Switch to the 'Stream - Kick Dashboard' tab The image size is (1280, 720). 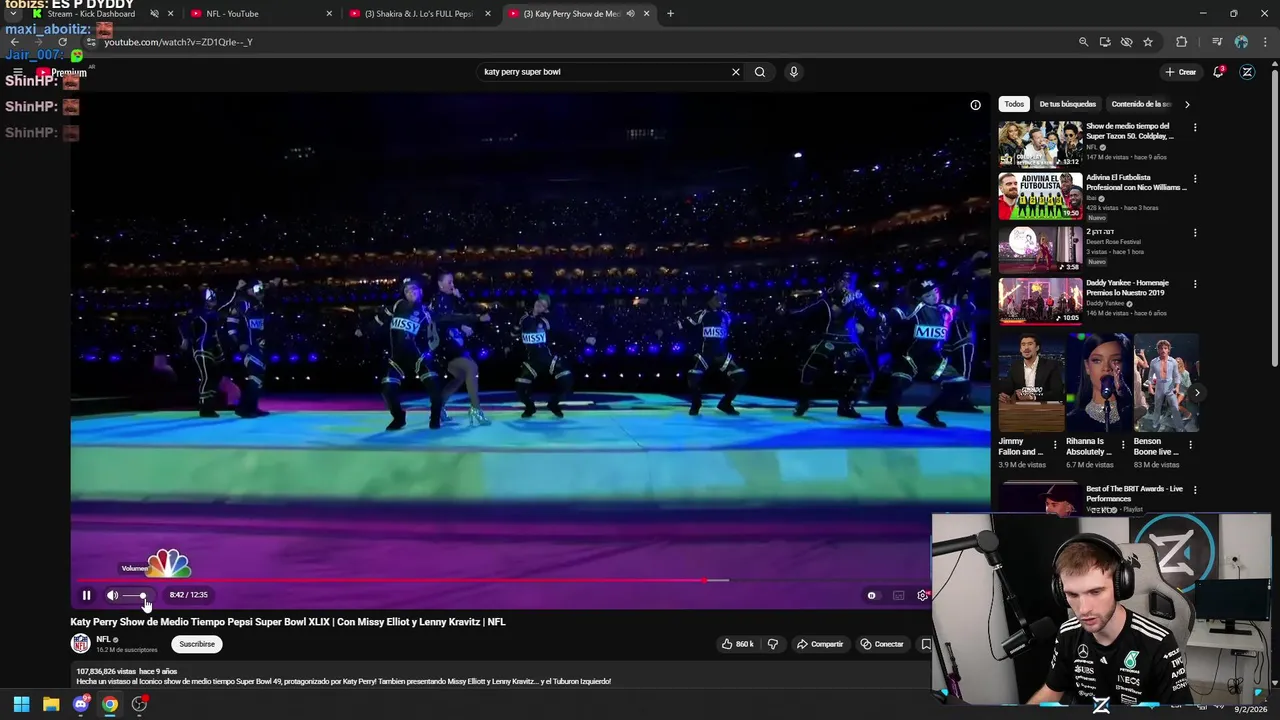click(x=90, y=14)
